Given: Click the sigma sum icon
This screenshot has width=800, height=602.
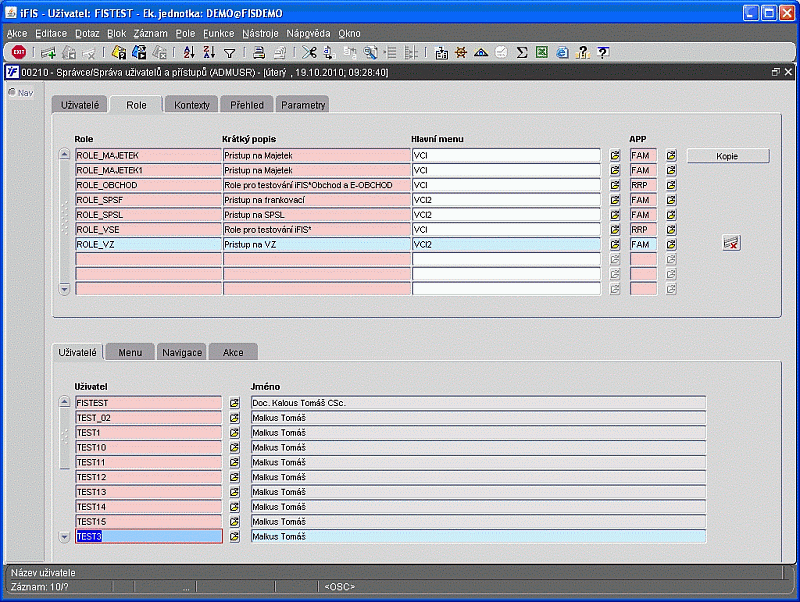Looking at the screenshot, I should [521, 52].
